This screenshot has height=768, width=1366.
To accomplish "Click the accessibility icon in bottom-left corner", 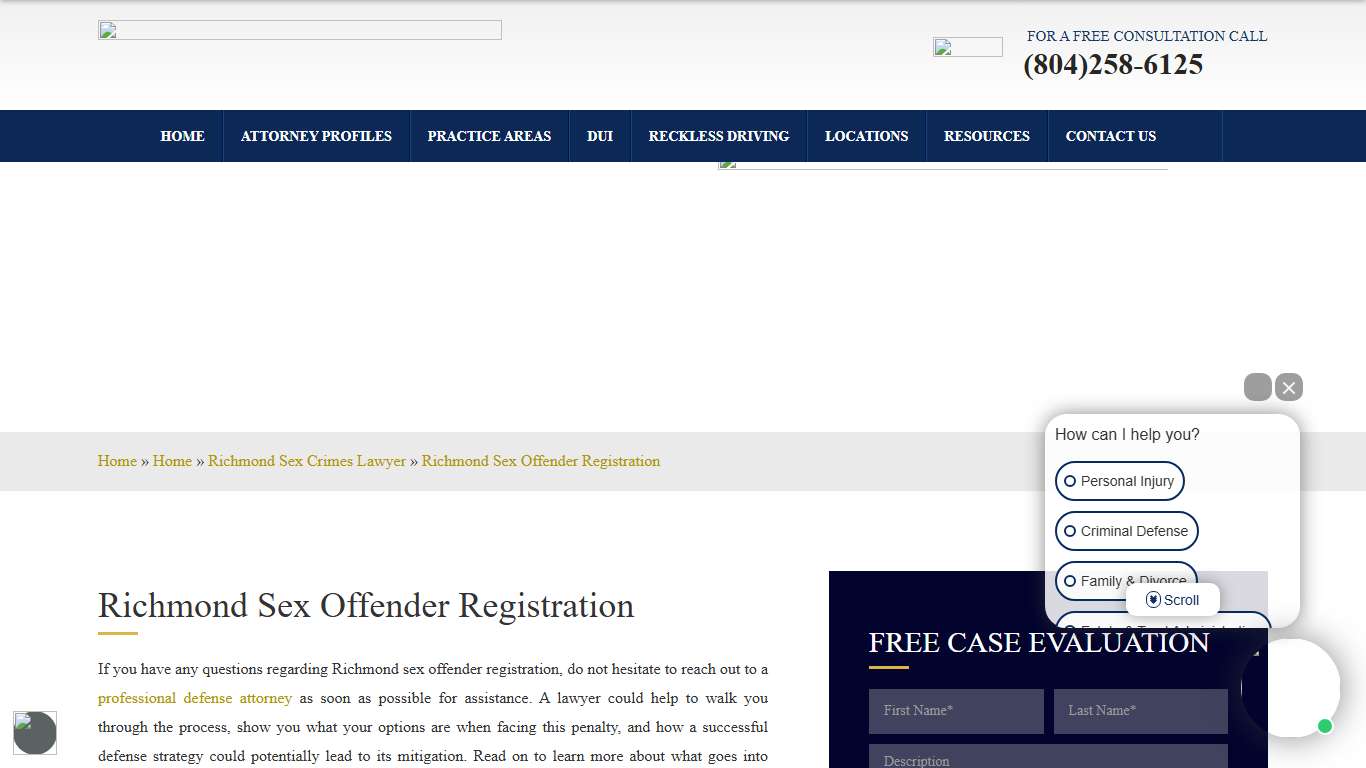I will (34, 733).
